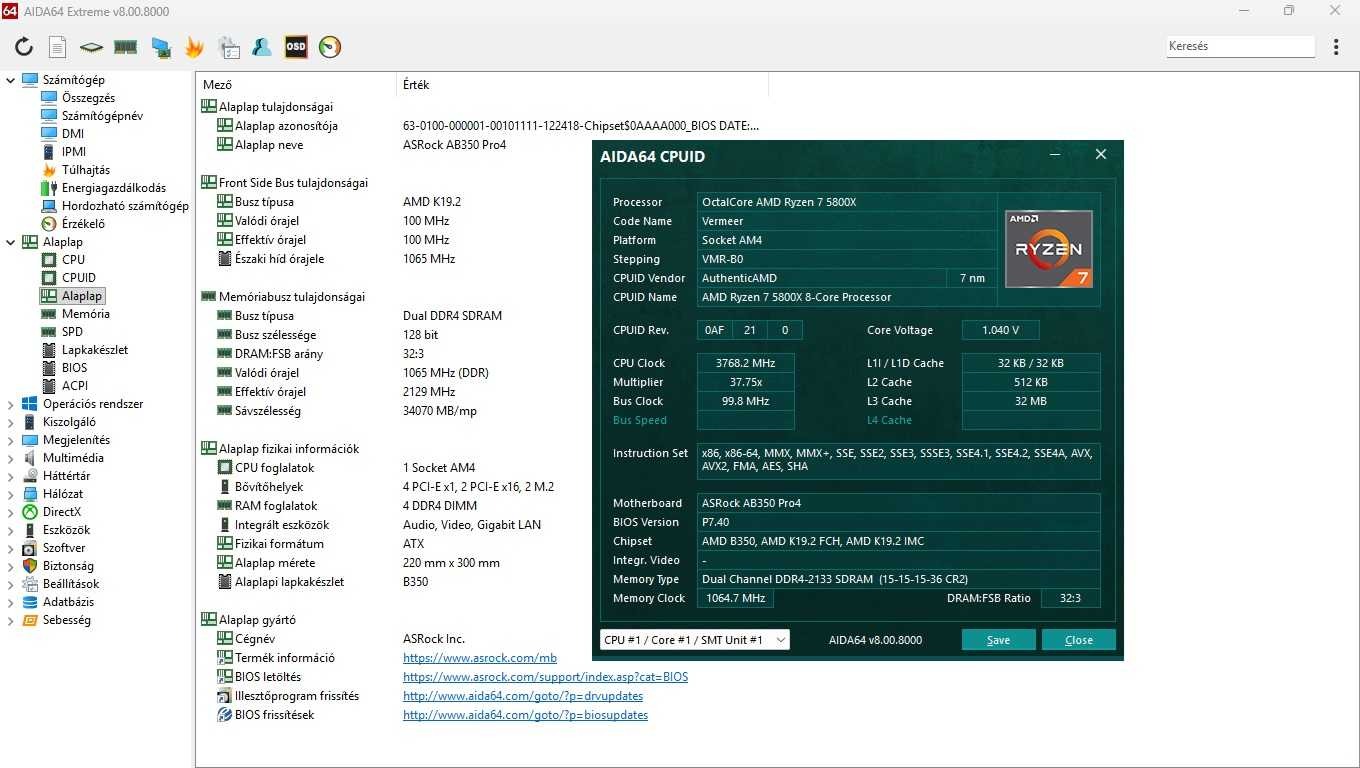The height and width of the screenshot is (768, 1360).
Task: Open Energiagazdálkodás in the sidebar
Action: point(114,188)
